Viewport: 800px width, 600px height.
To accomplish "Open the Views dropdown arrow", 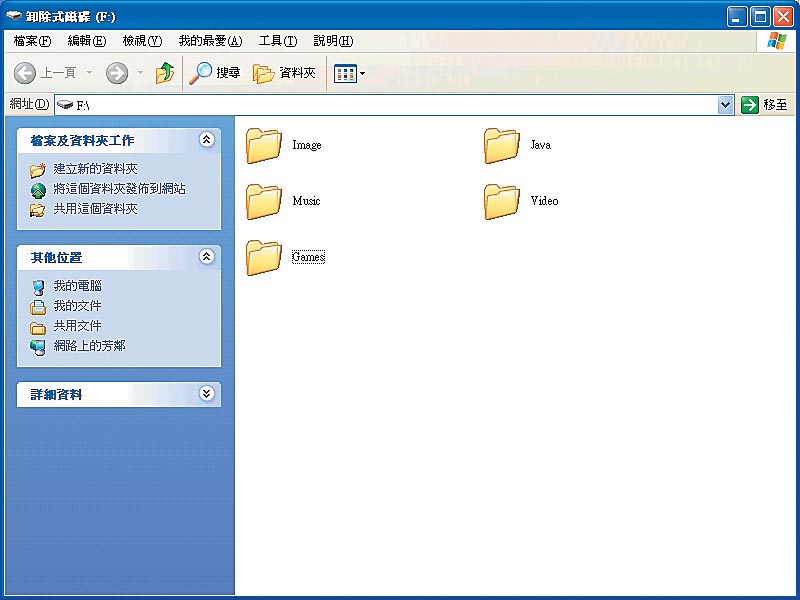I will (x=362, y=73).
